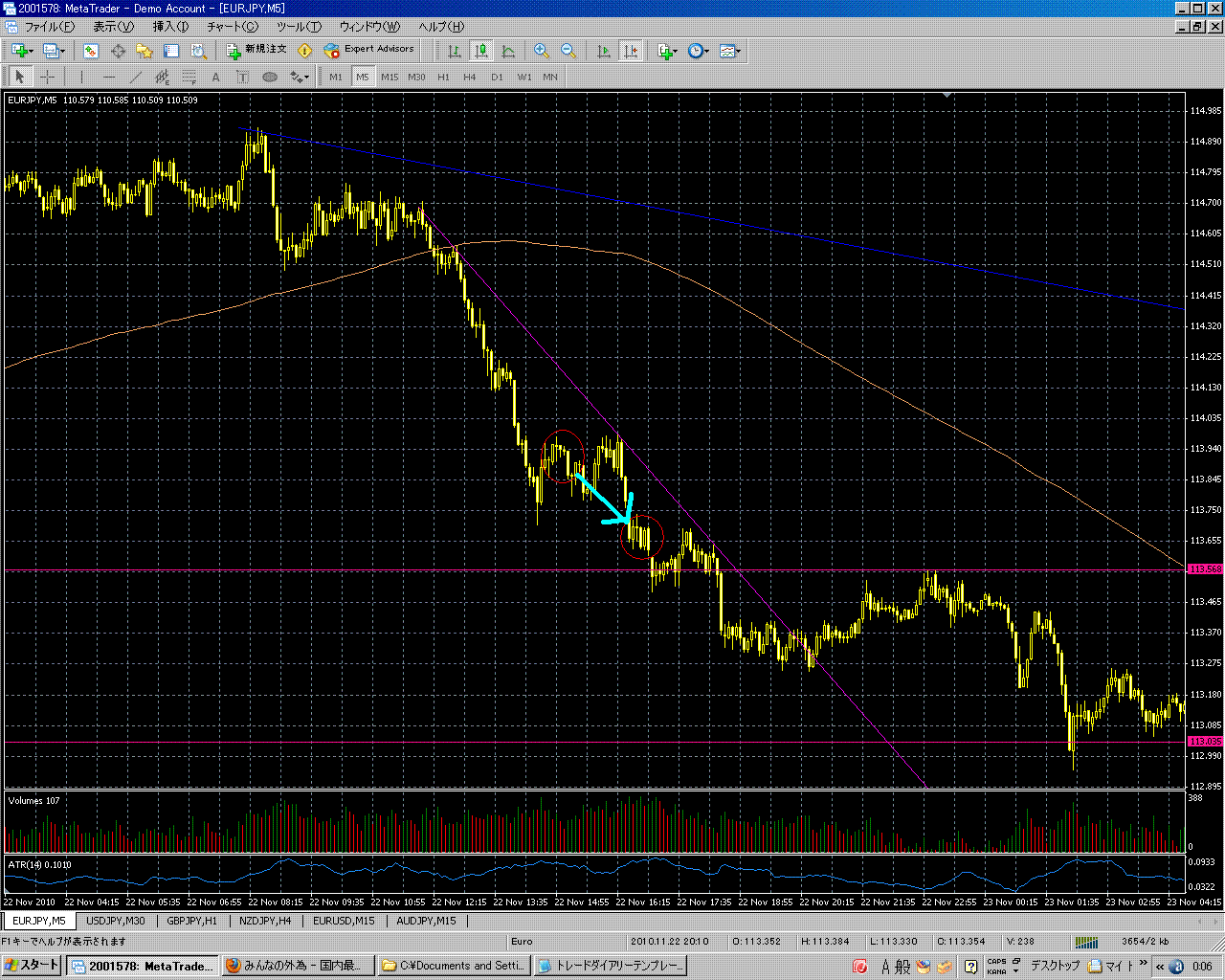Zoom in on the chart
This screenshot has height=980, width=1225.
pos(542,51)
